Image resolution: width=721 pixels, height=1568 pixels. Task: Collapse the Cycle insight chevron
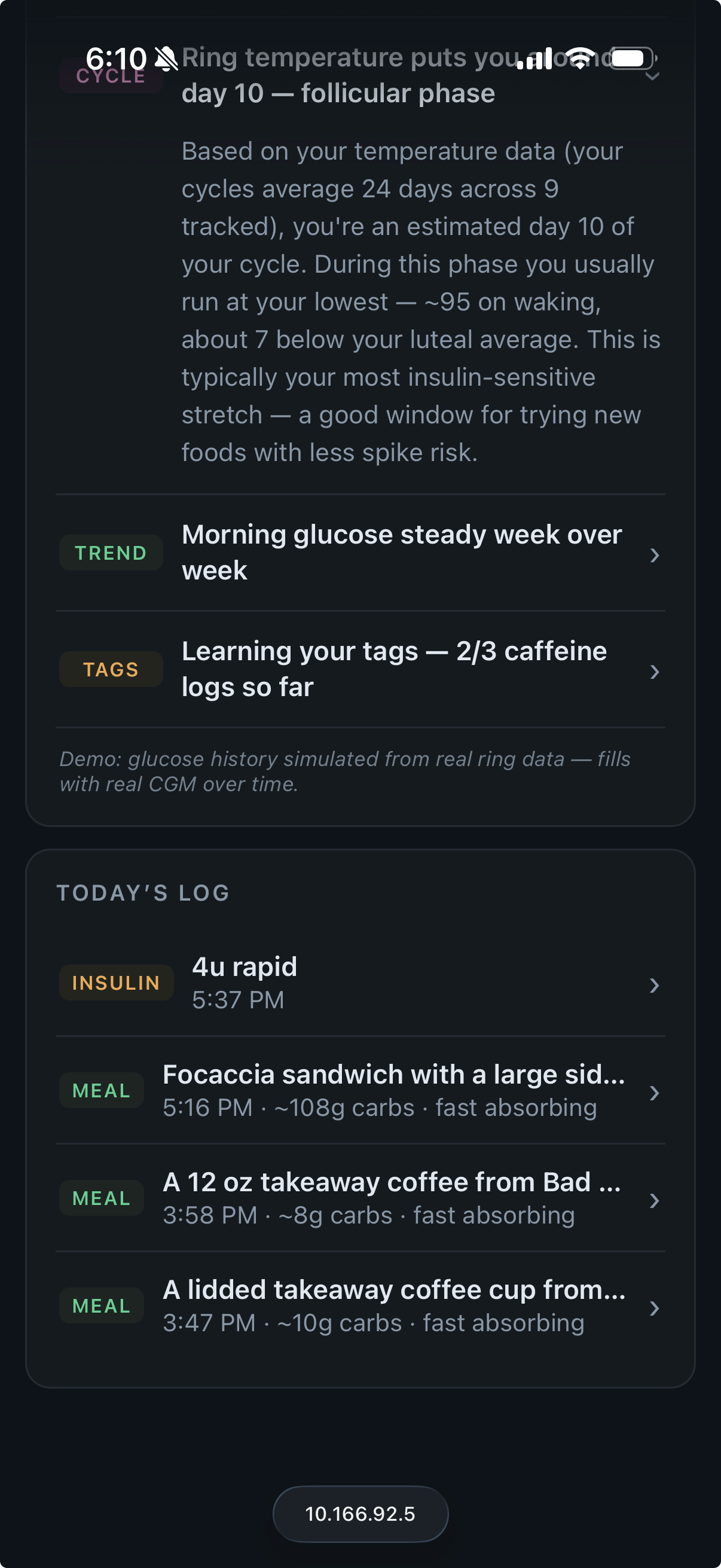click(653, 76)
